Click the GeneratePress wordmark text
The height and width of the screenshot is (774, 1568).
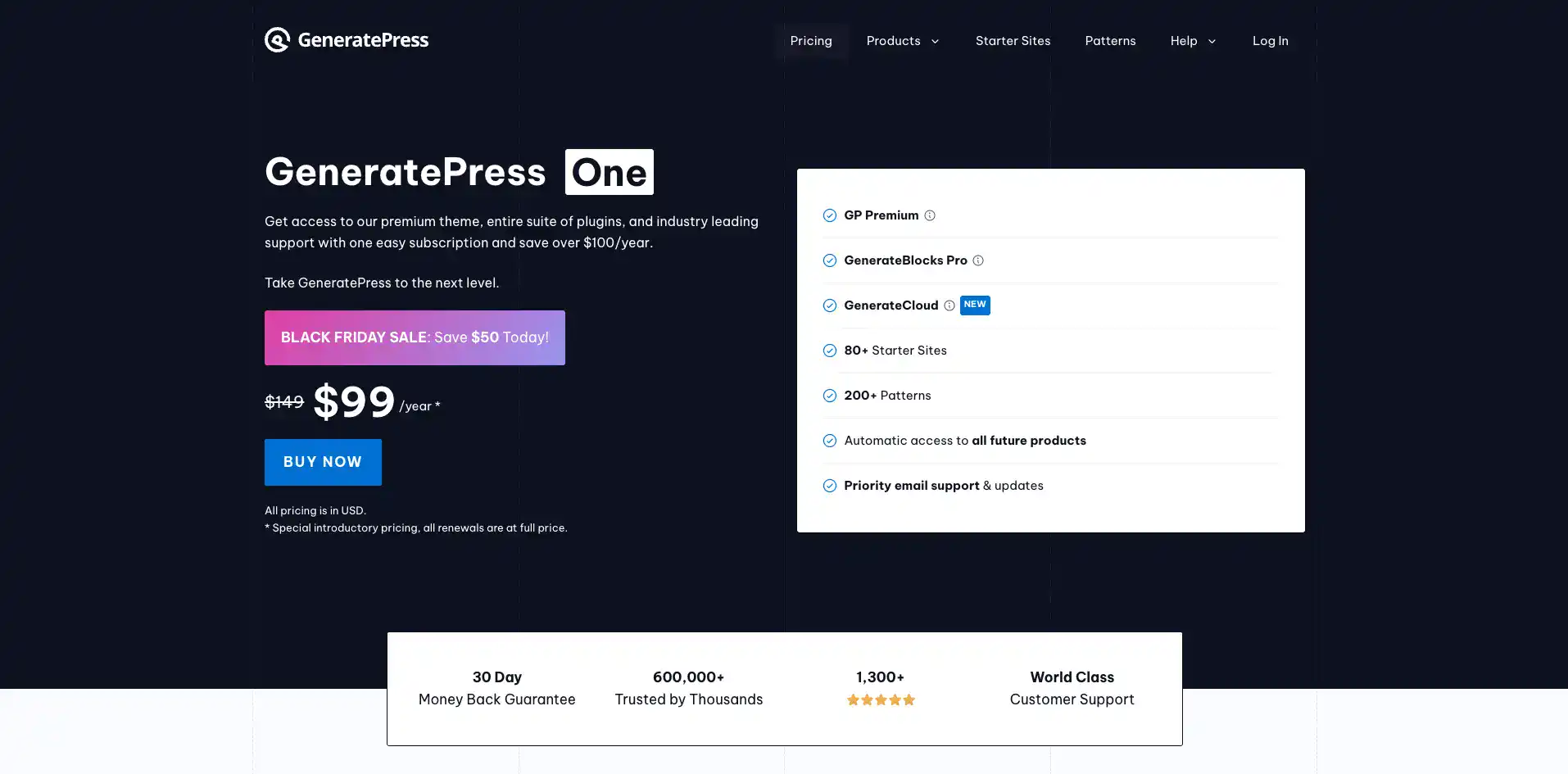363,40
